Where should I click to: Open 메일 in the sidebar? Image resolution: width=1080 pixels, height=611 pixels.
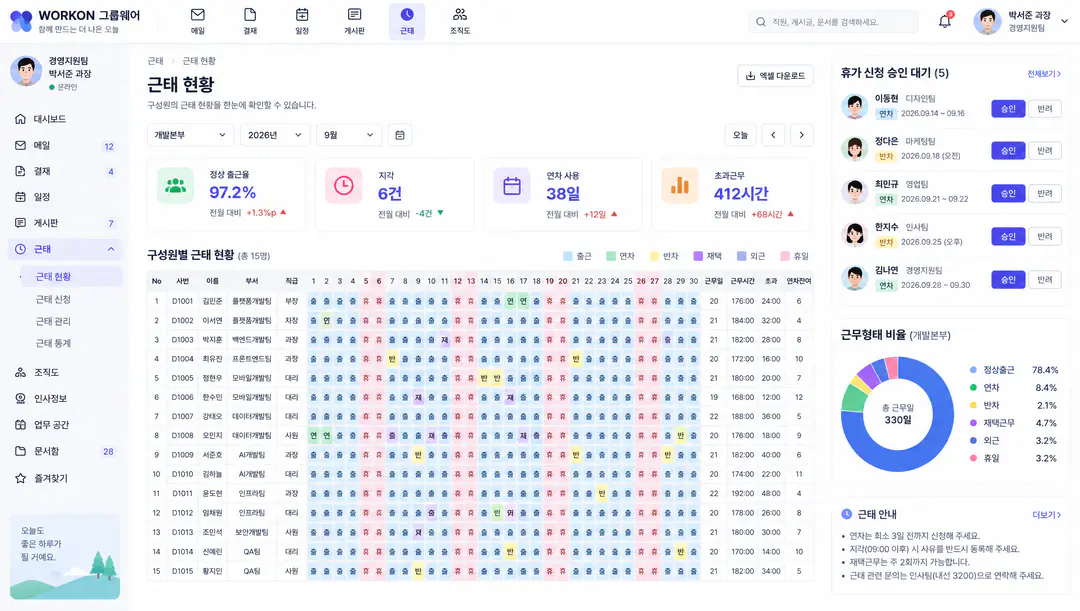(65, 145)
